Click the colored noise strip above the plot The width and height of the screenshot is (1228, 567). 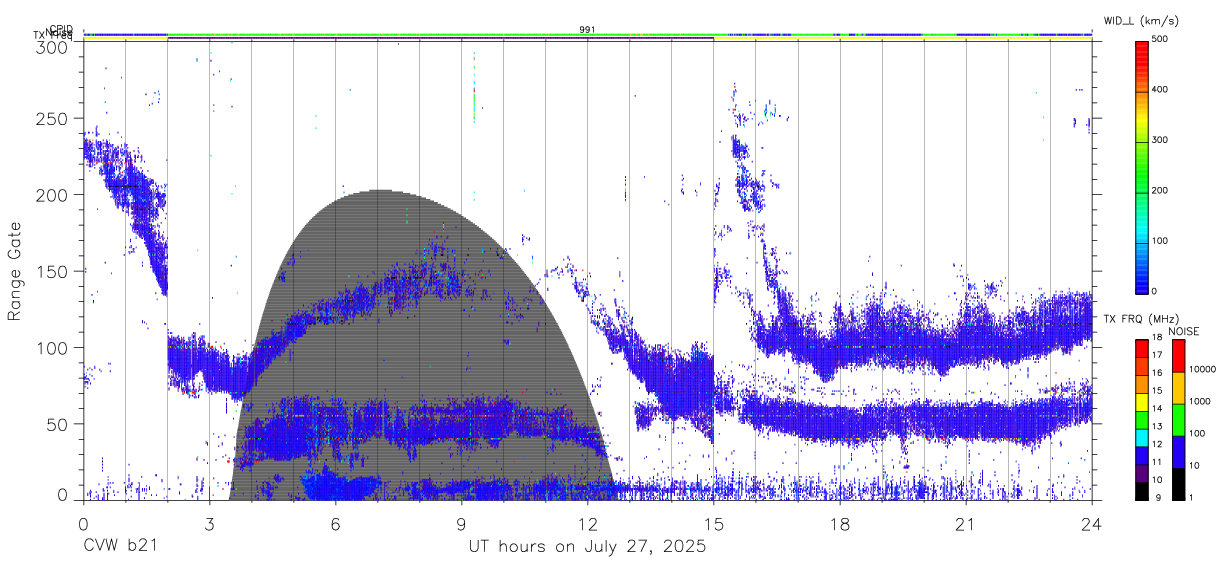[588, 35]
